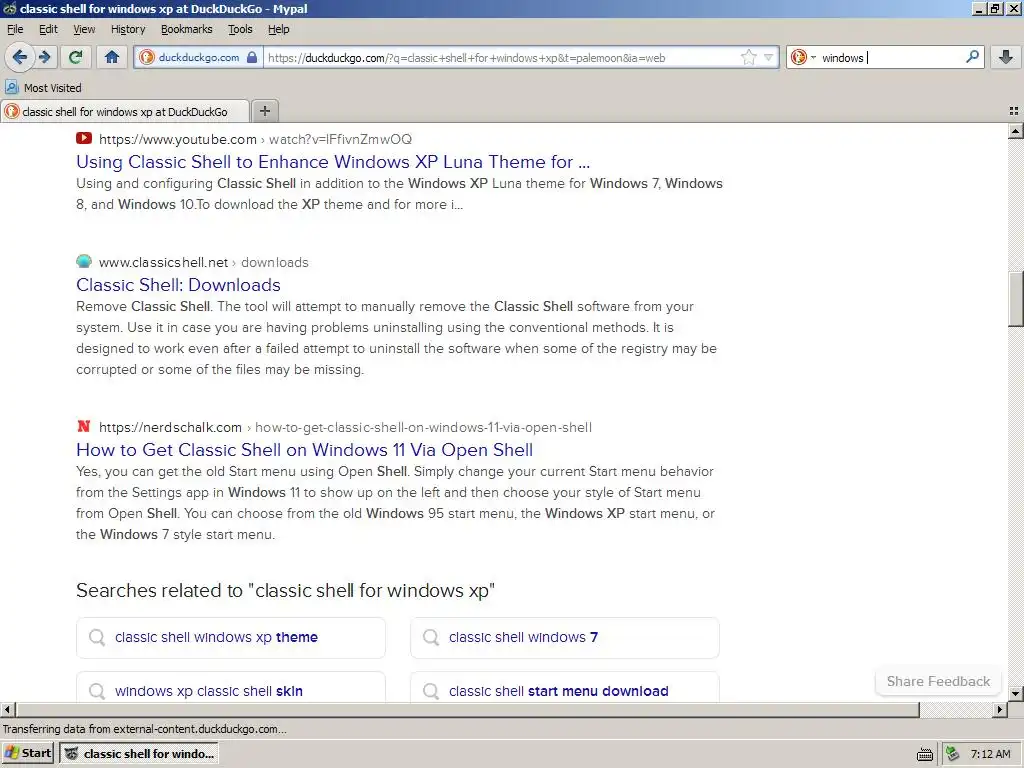Click the Nerdschalk N favicon

coord(84,426)
